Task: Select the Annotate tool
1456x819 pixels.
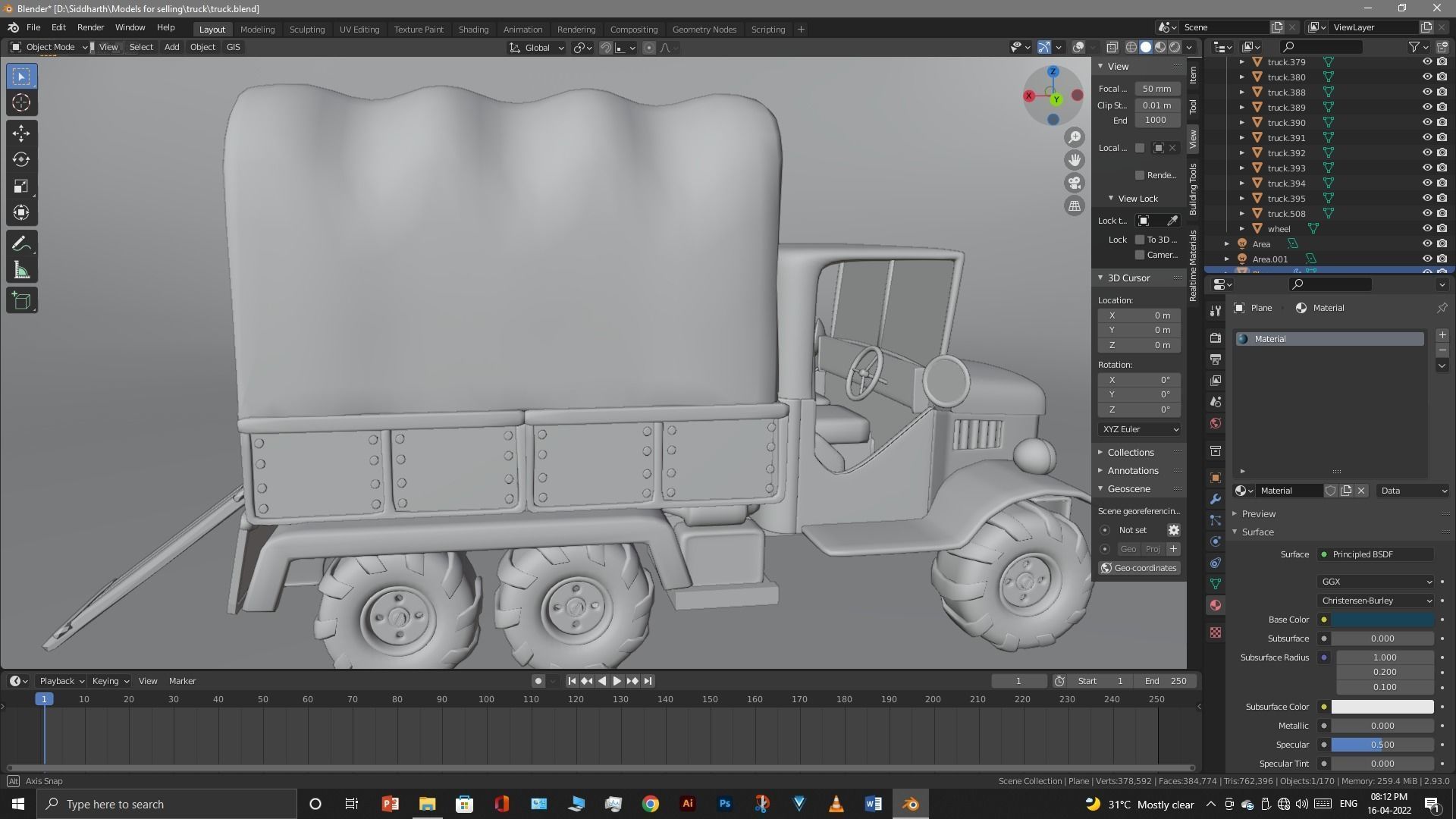Action: coord(21,244)
